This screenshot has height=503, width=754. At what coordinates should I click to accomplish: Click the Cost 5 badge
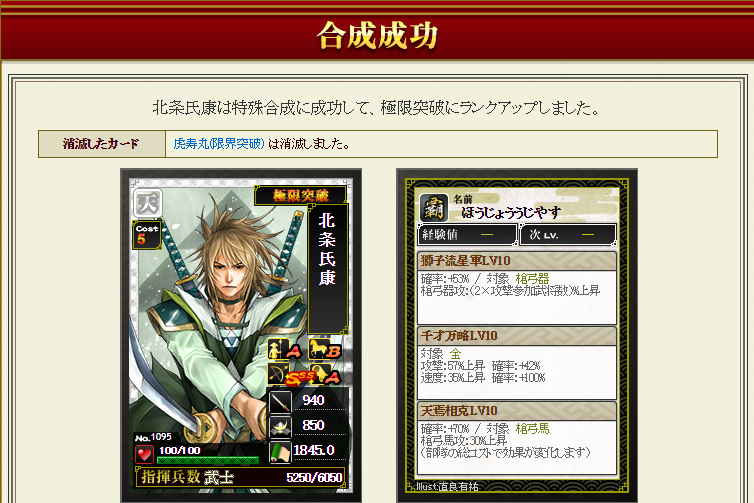147,235
